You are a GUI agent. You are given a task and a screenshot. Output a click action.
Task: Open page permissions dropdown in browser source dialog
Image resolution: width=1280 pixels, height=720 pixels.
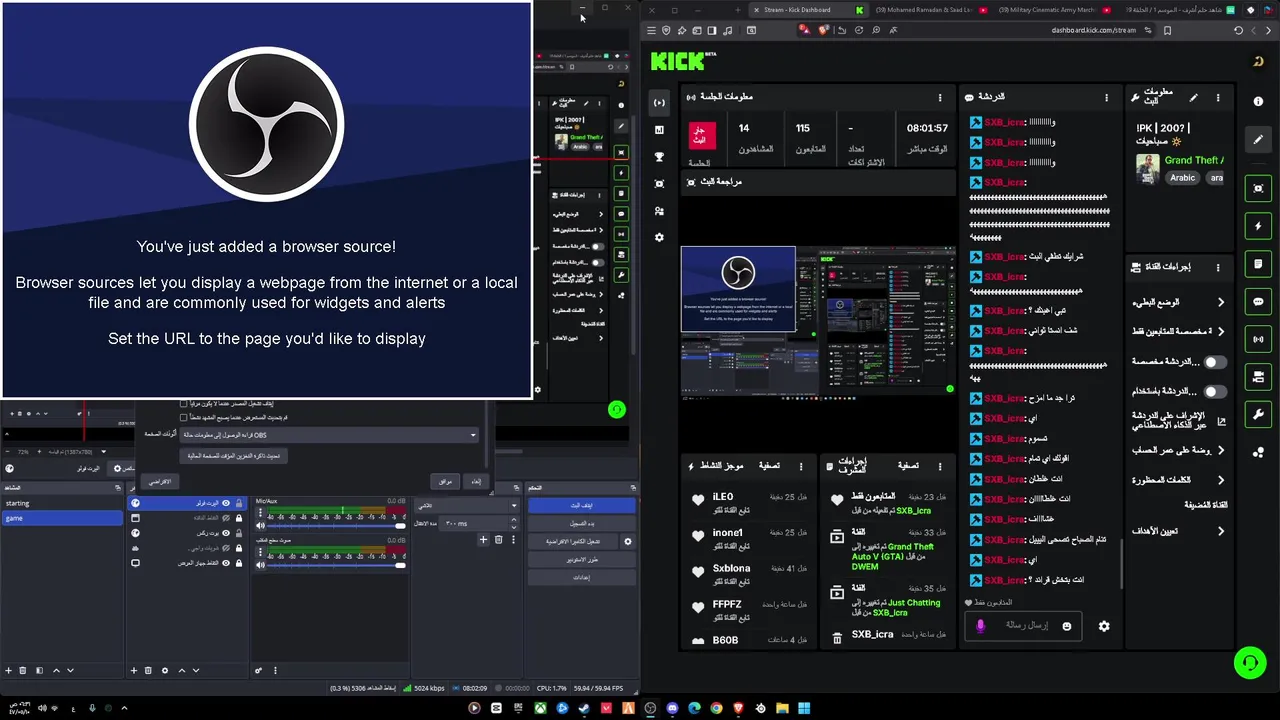tap(330, 435)
